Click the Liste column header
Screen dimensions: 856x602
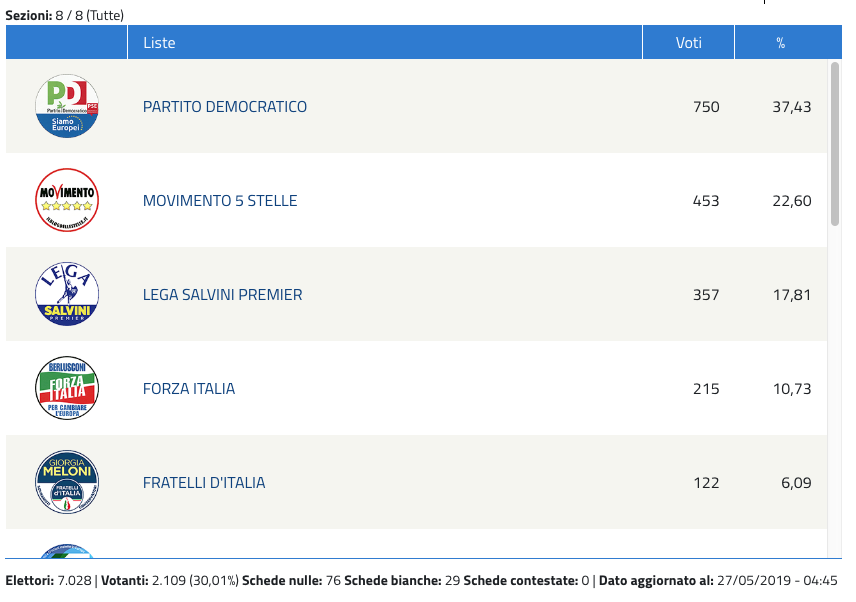pos(384,42)
